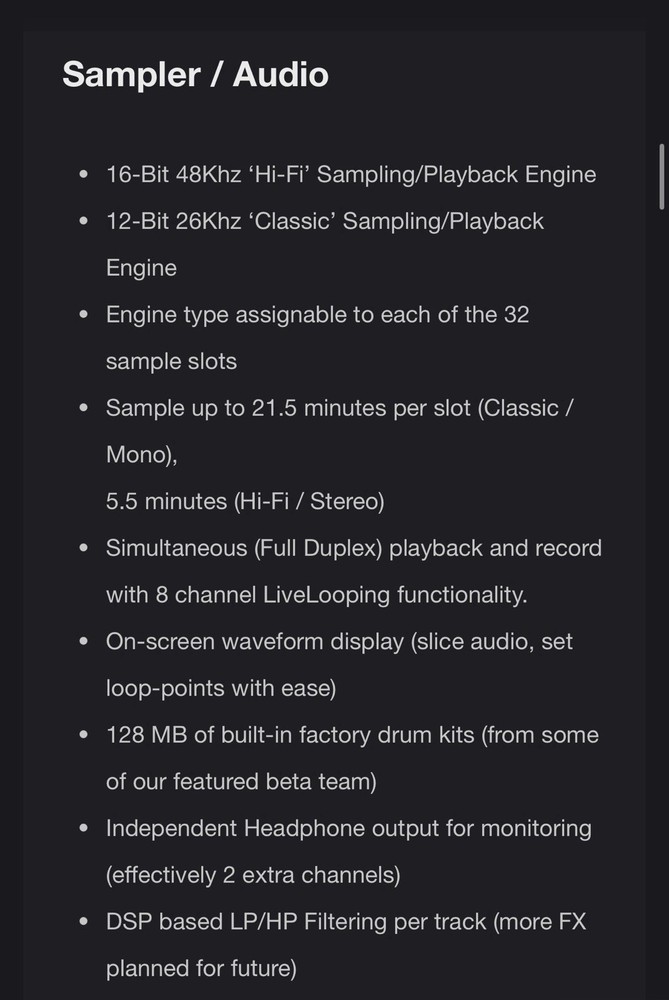
Task: Click the "planned for future)" line
Action: tap(201, 968)
